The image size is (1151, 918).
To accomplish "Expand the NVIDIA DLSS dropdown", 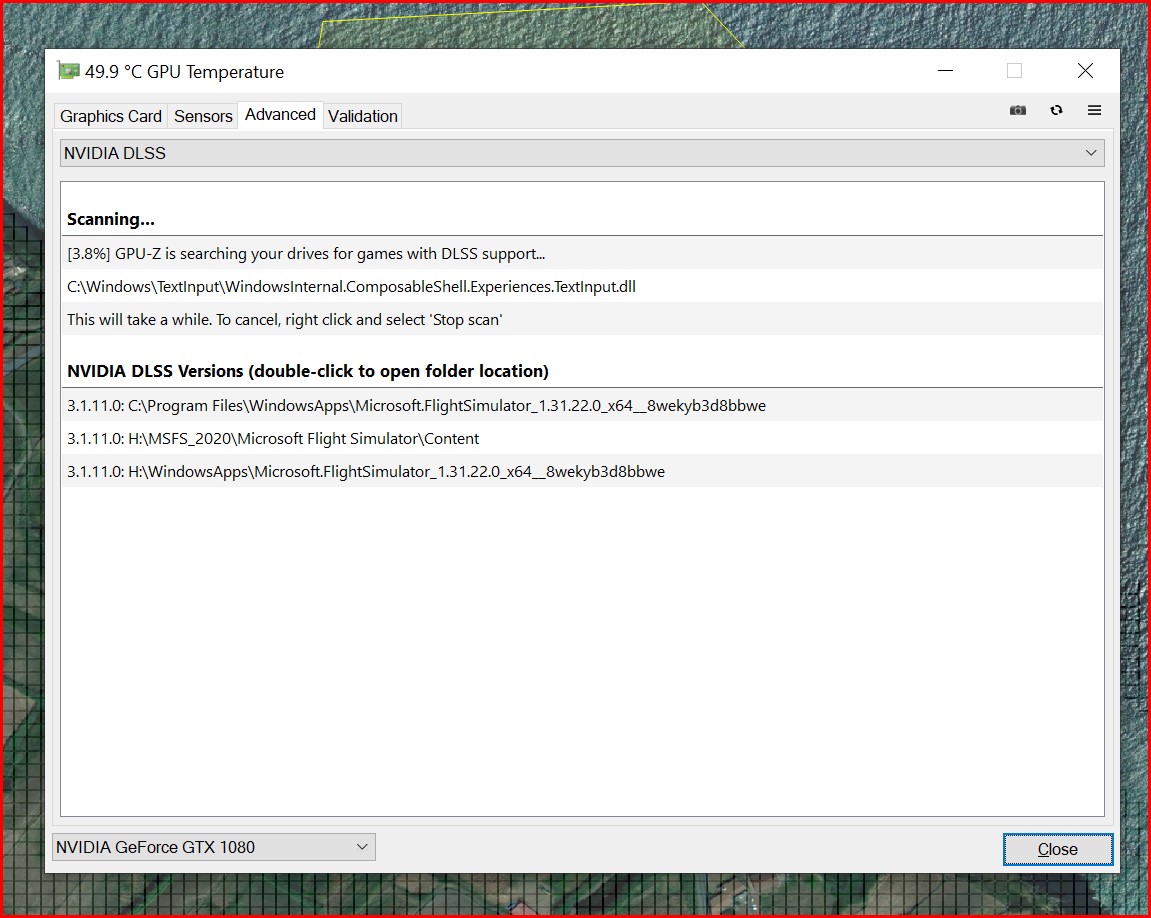I will point(582,153).
